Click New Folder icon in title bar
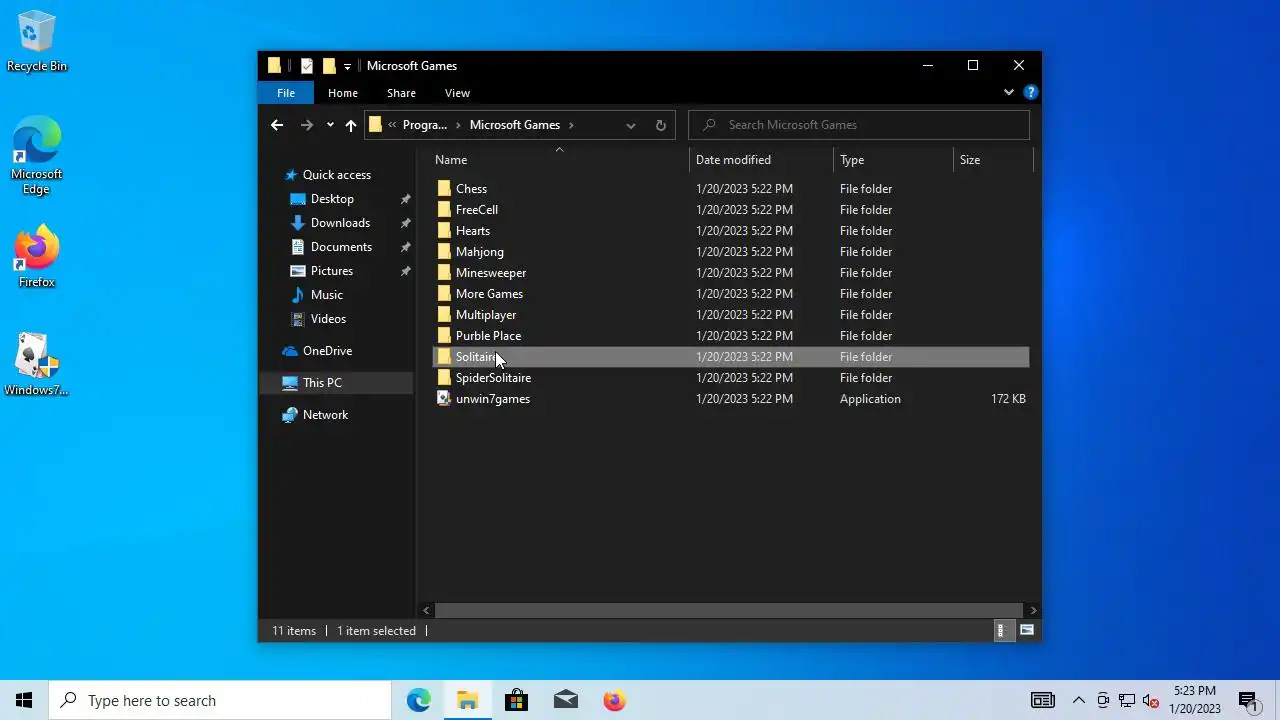Image resolution: width=1280 pixels, height=720 pixels. coord(328,66)
